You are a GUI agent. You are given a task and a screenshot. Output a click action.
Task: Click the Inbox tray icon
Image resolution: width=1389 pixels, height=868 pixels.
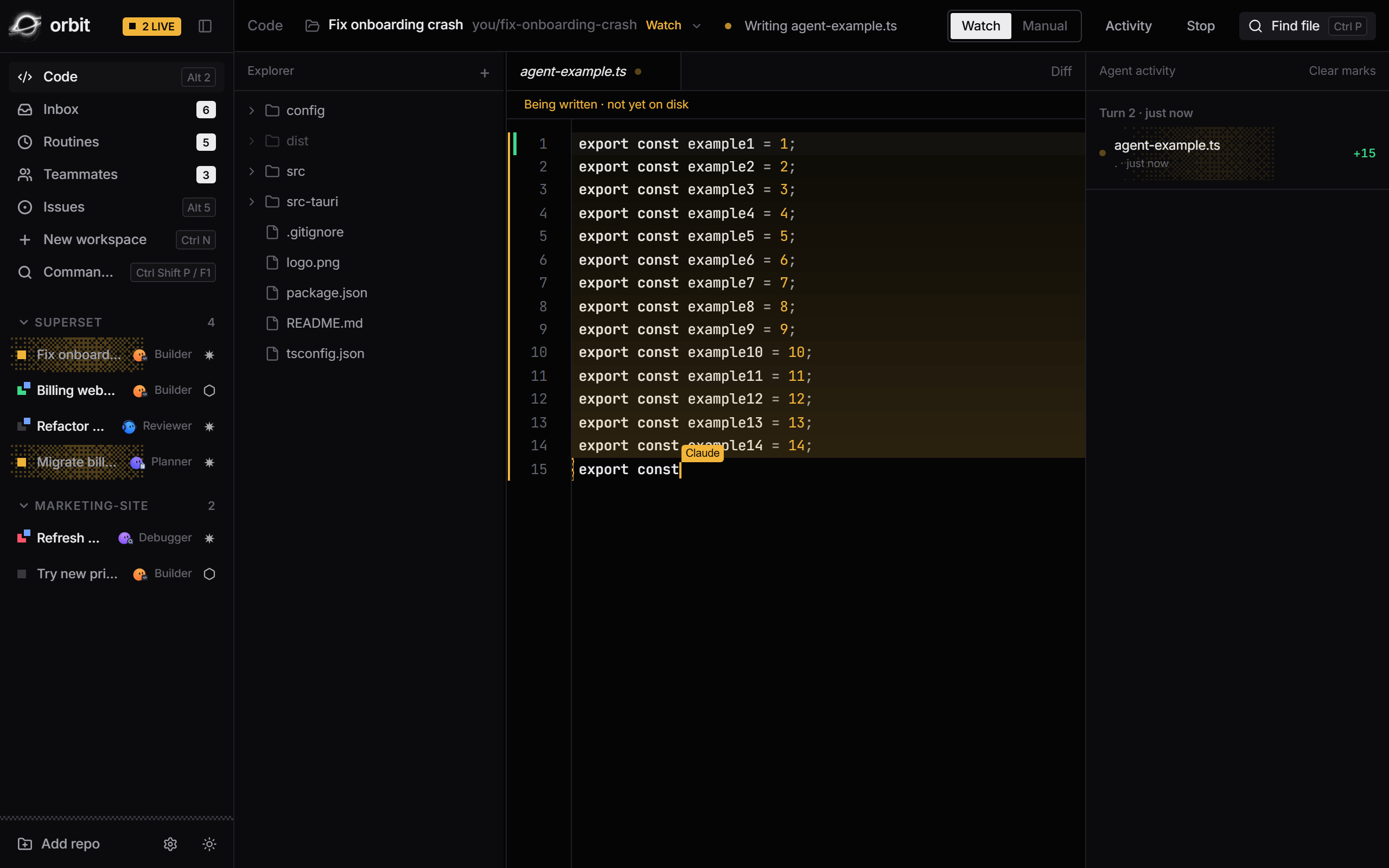point(24,110)
